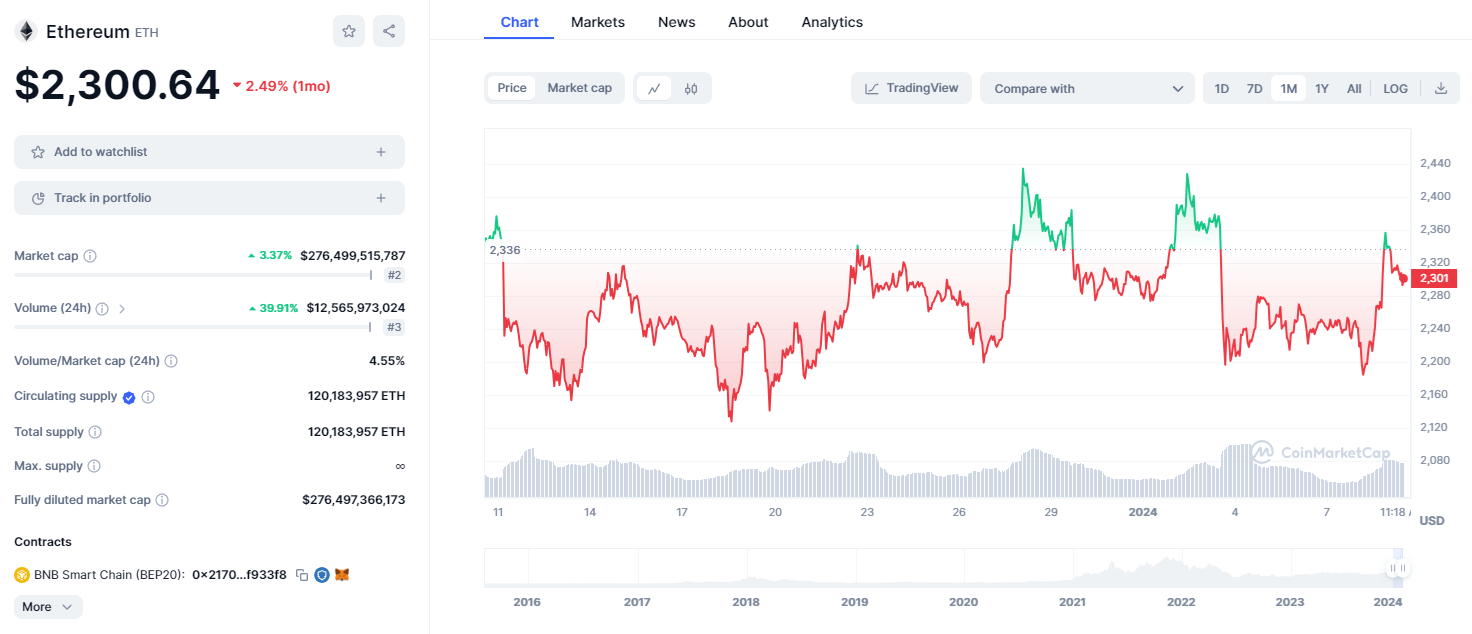The image size is (1472, 634).
Task: Click the #3 volume rank badge
Action: click(394, 327)
